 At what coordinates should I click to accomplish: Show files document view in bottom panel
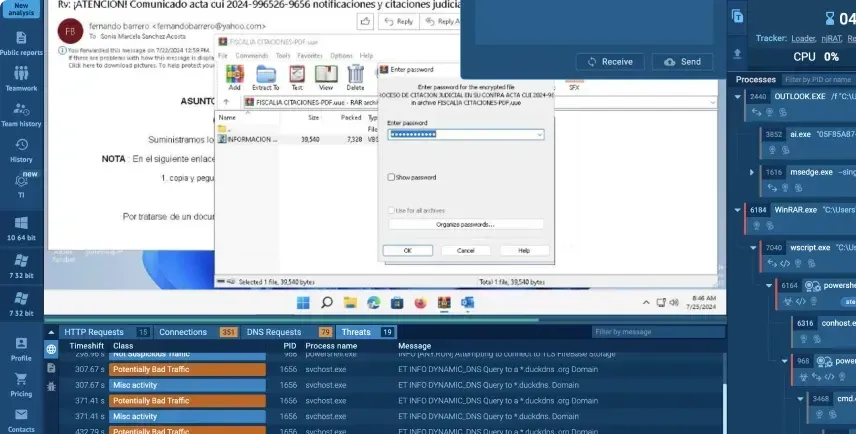point(51,368)
